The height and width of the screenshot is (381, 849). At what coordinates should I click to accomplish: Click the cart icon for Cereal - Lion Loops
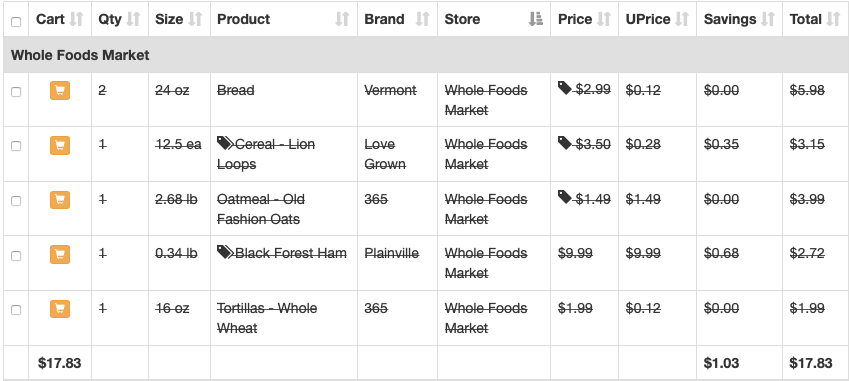pyautogui.click(x=60, y=145)
